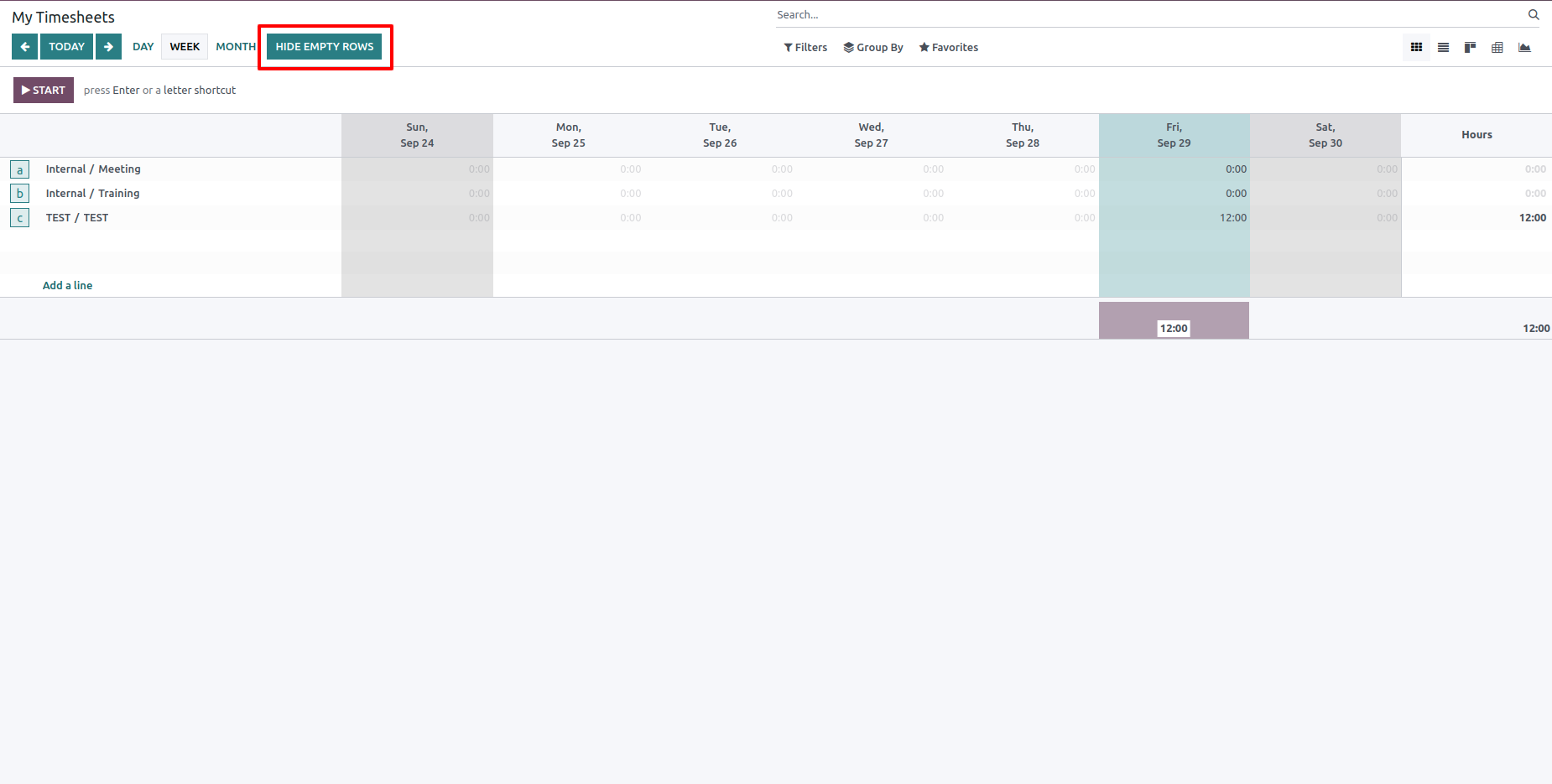1552x784 pixels.
Task: Start the timesheet timer with START
Action: pos(43,90)
